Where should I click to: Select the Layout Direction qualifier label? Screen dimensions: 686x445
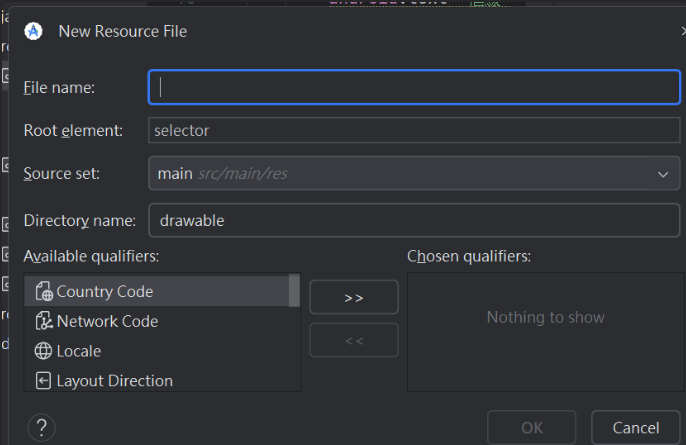[x=114, y=381]
